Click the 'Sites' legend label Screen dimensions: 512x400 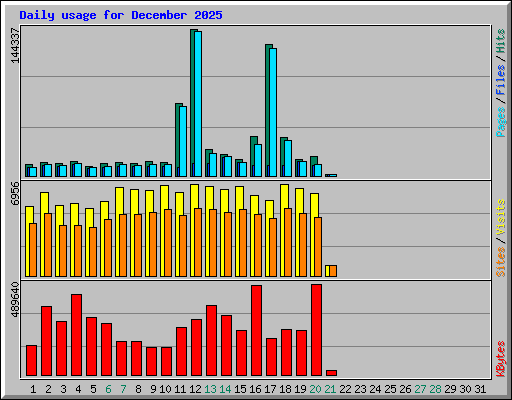pyautogui.click(x=501, y=262)
